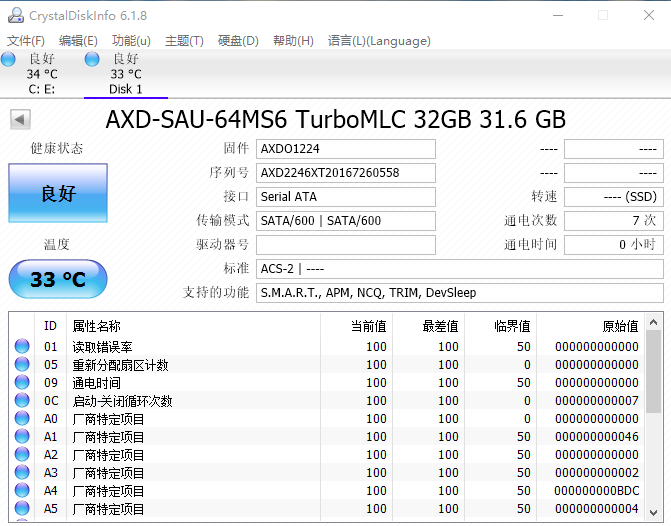Click raw value 000000000002
The image size is (671, 526).
(x=597, y=473)
